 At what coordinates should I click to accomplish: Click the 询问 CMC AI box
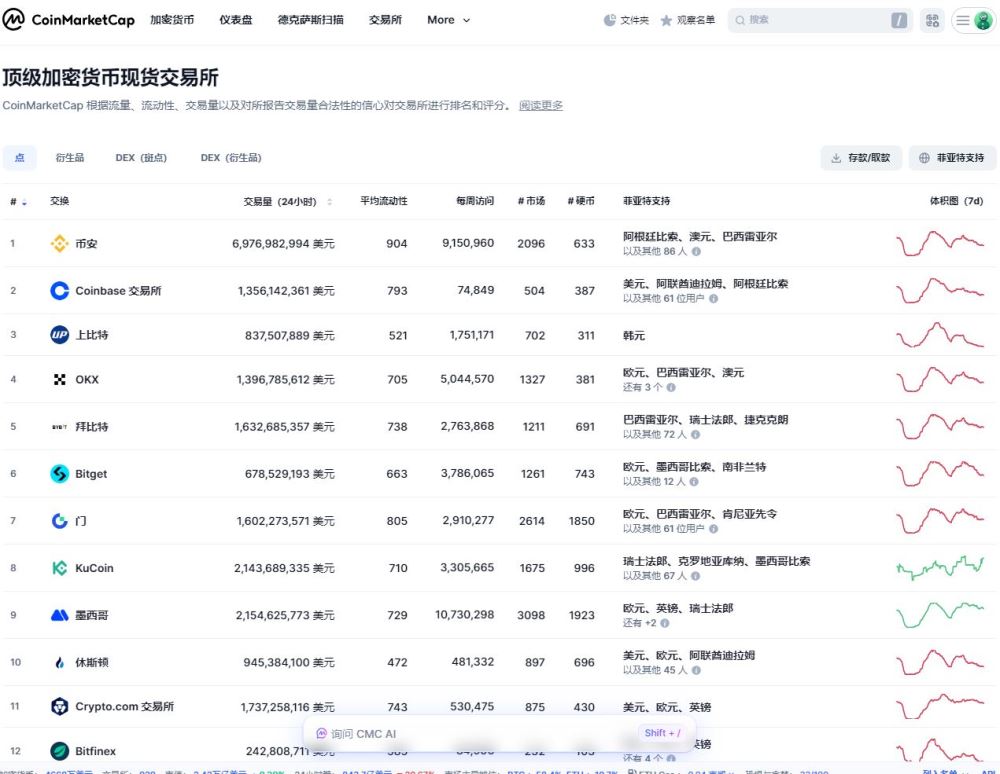499,734
